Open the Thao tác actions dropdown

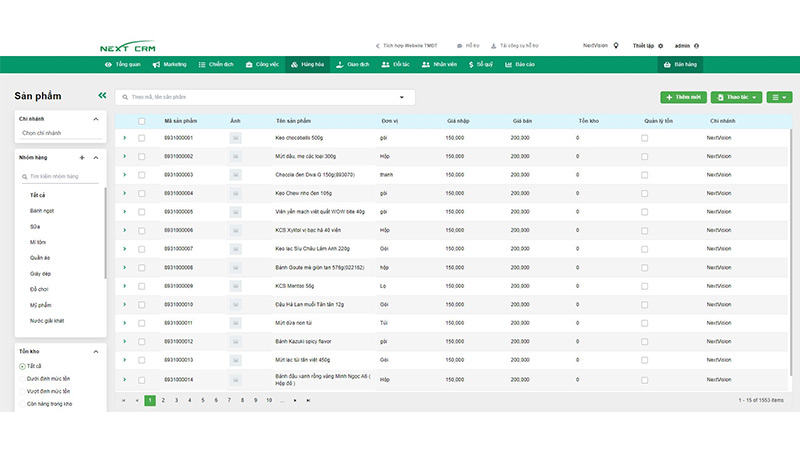tap(736, 97)
